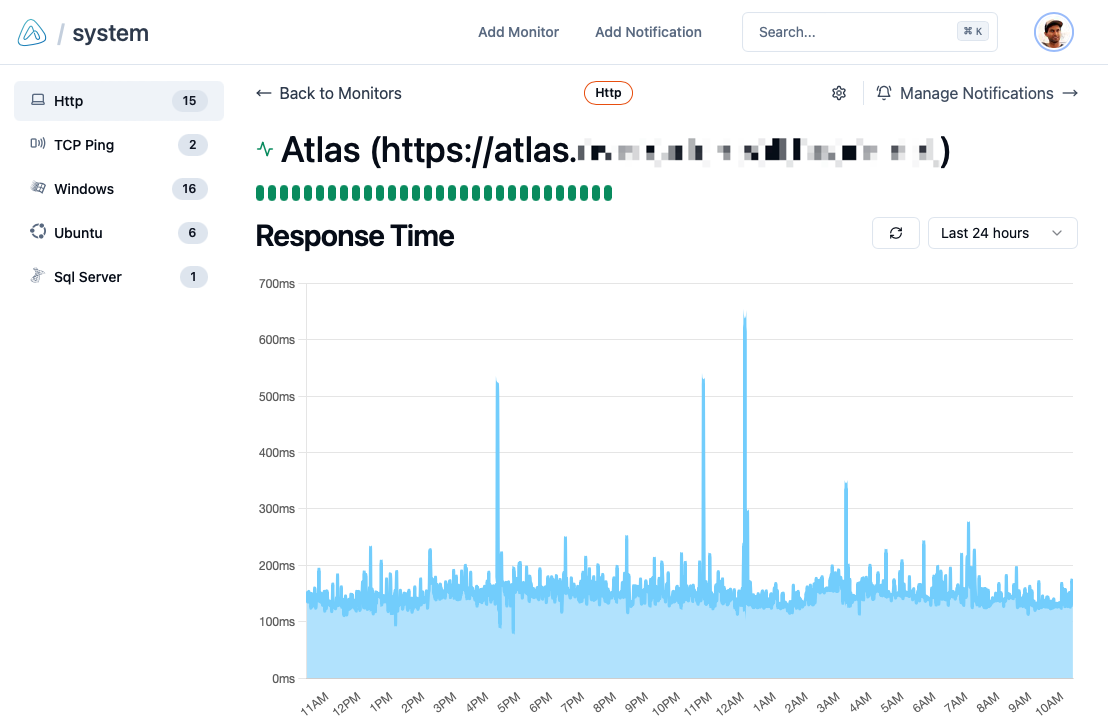Go back to Monitors

coord(328,92)
